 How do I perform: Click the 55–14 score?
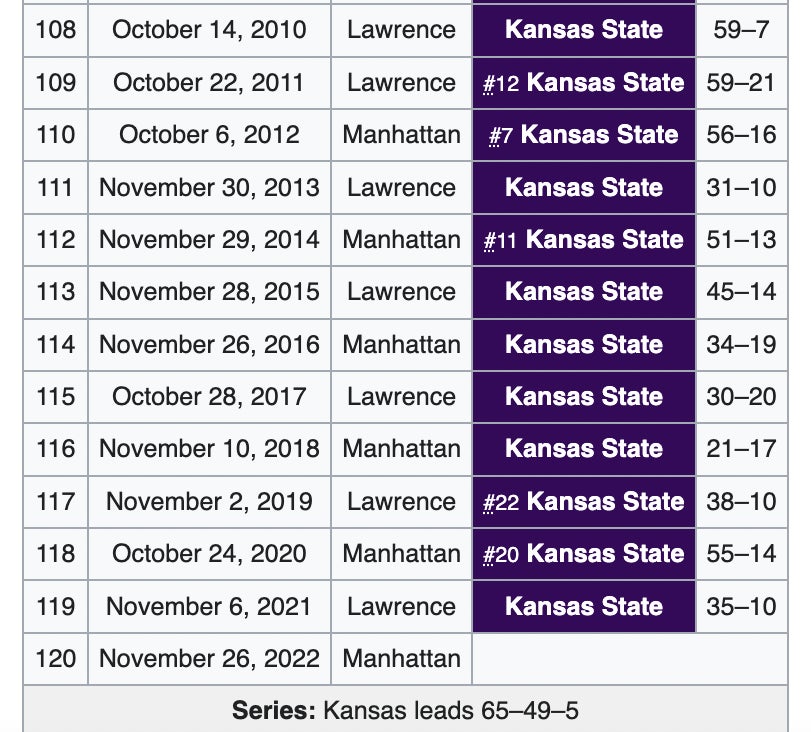click(741, 554)
